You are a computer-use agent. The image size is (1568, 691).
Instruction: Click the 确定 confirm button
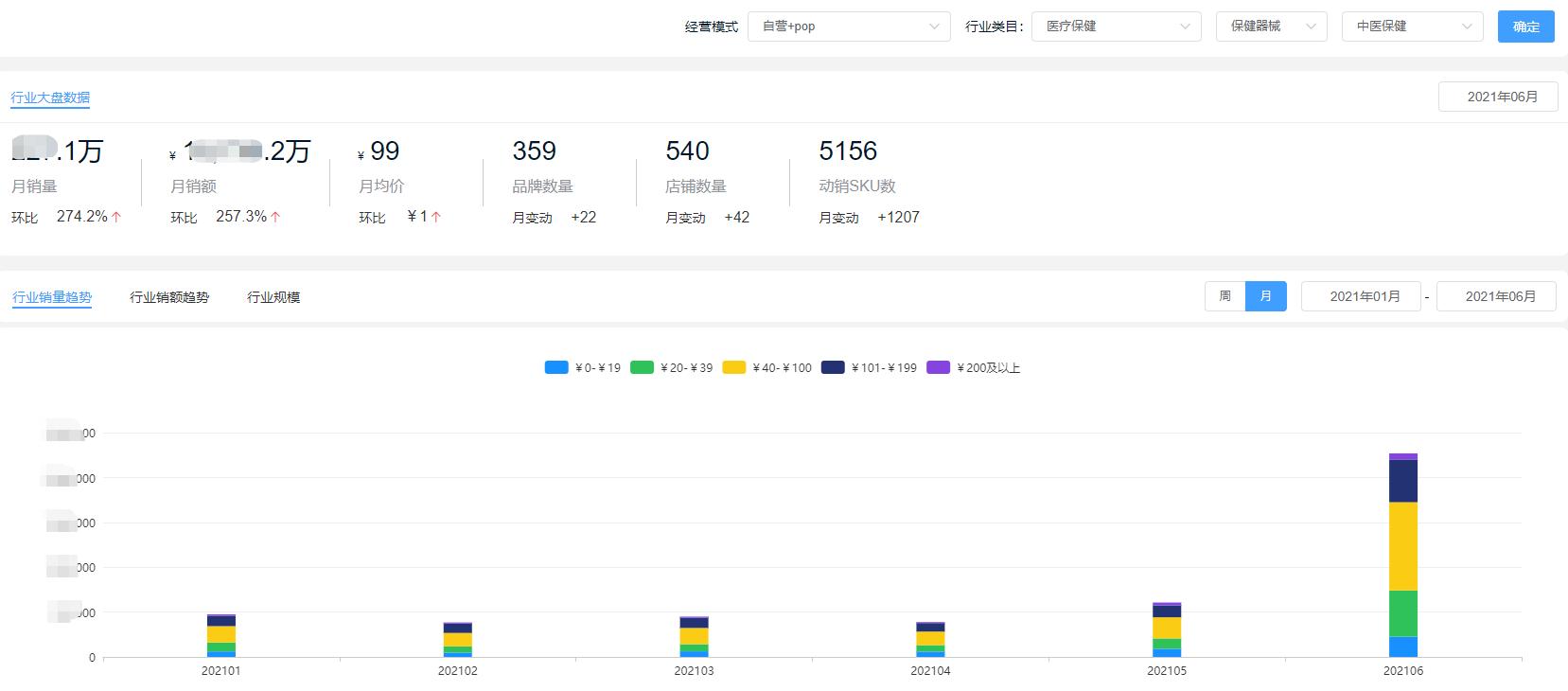coord(1526,27)
